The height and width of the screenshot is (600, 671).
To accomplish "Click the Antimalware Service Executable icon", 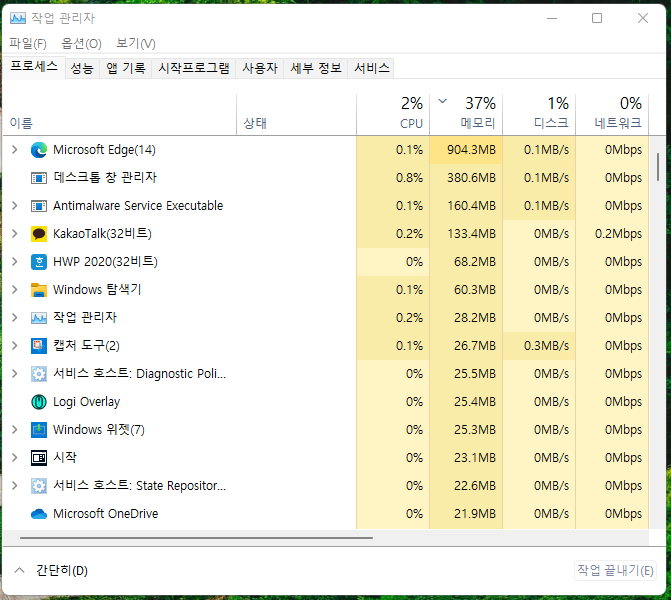I will click(39, 206).
